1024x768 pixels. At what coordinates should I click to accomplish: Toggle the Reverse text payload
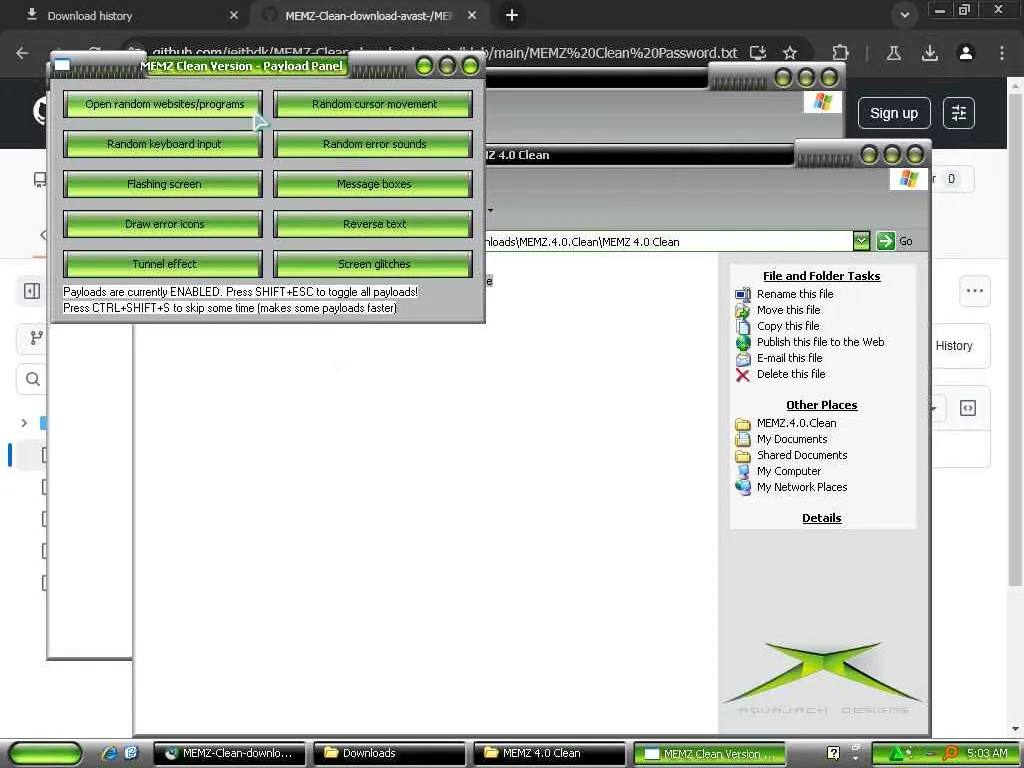[x=374, y=224]
